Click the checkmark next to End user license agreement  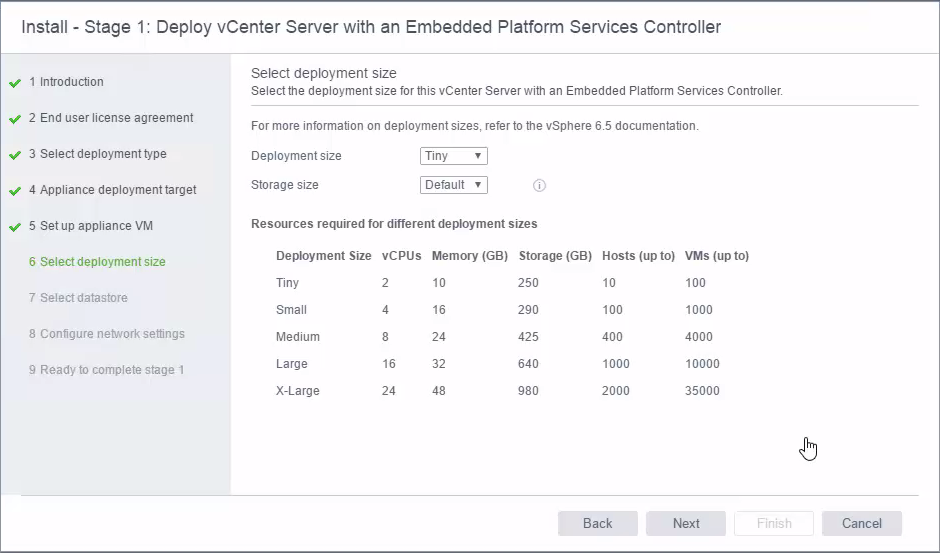point(15,119)
